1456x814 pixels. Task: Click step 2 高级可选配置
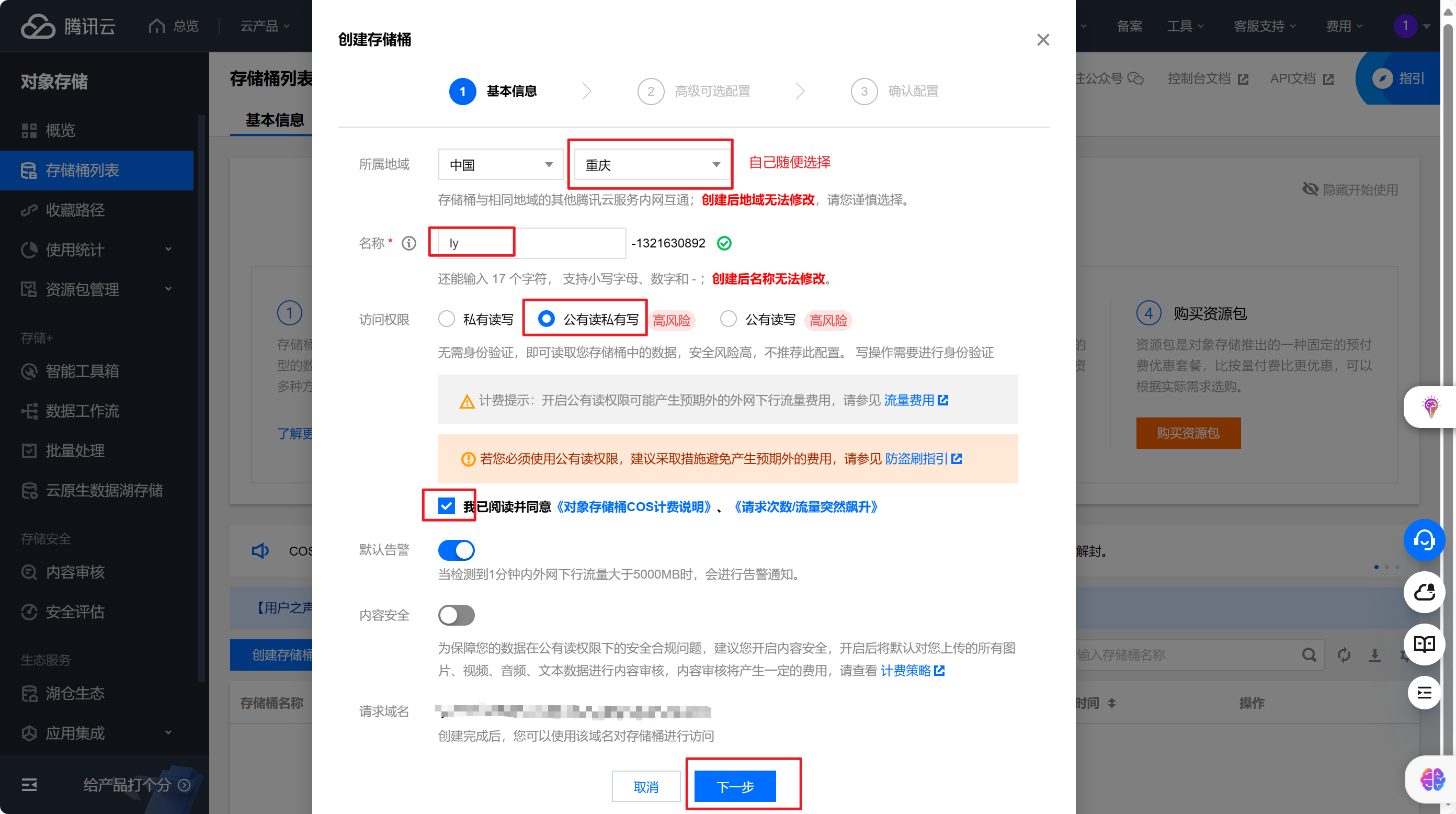[x=693, y=91]
